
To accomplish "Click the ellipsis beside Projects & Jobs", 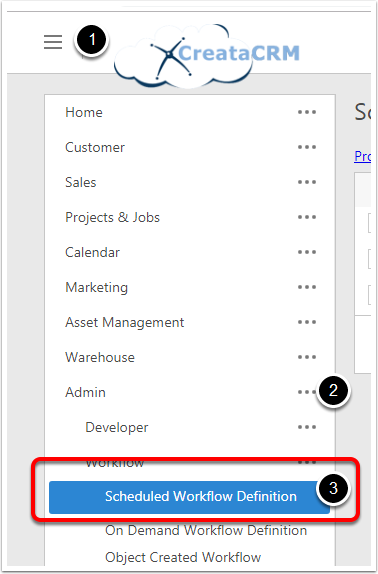I will 307,217.
